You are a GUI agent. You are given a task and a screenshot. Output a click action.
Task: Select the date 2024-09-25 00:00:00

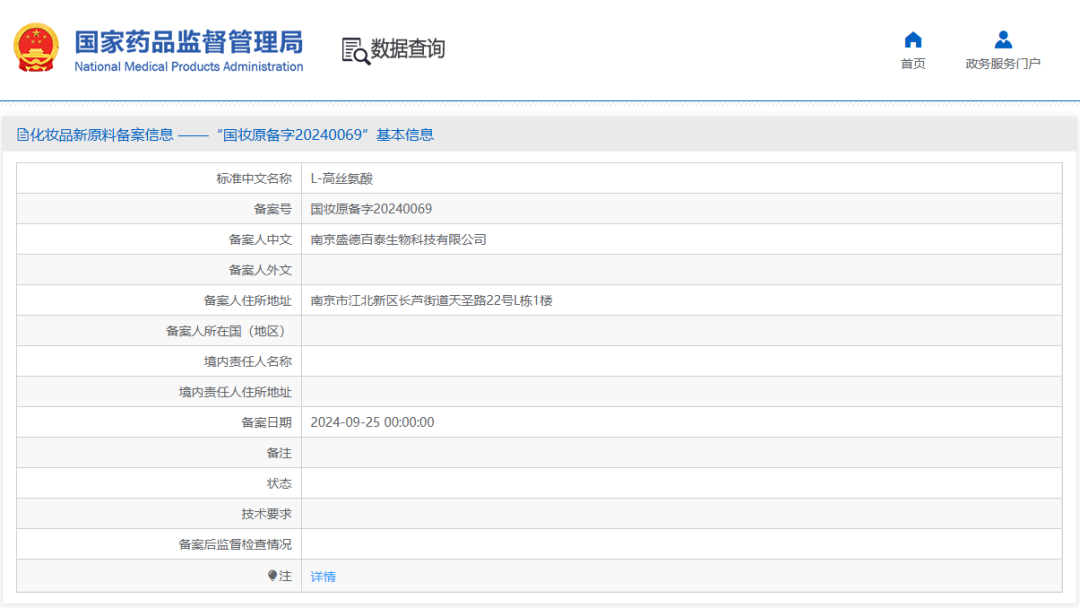[372, 422]
